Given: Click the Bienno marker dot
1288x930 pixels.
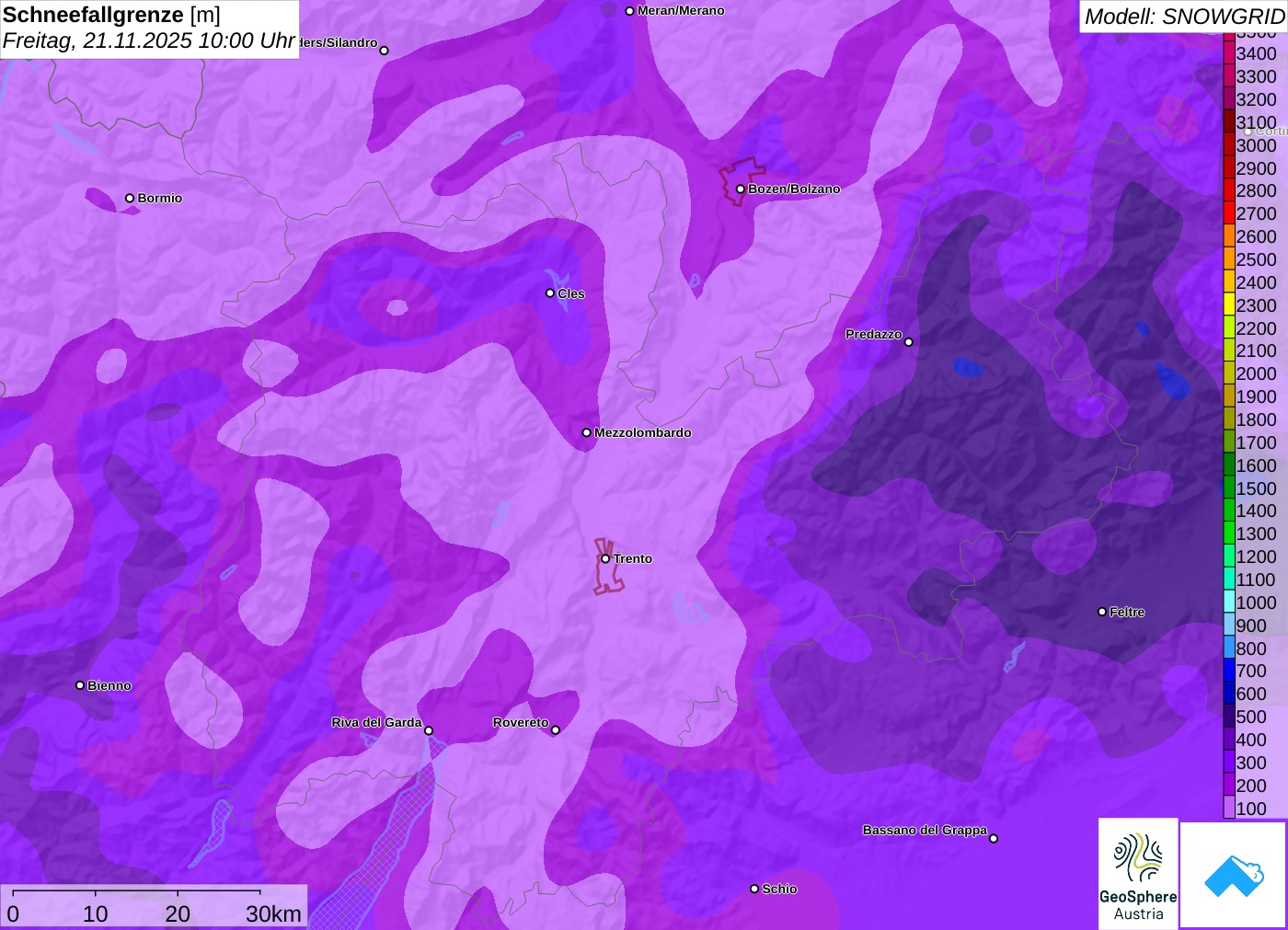Looking at the screenshot, I should pyautogui.click(x=80, y=685).
